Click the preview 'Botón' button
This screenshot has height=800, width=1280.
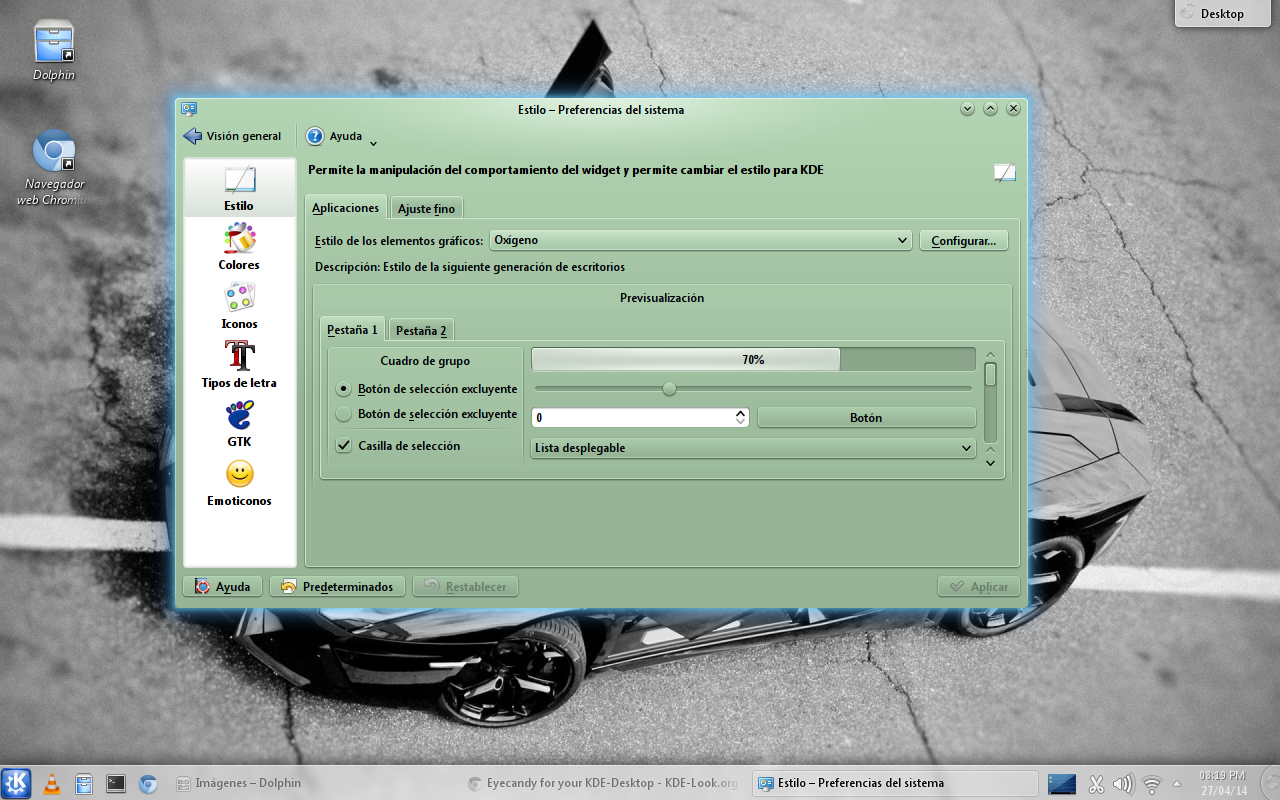tap(866, 418)
